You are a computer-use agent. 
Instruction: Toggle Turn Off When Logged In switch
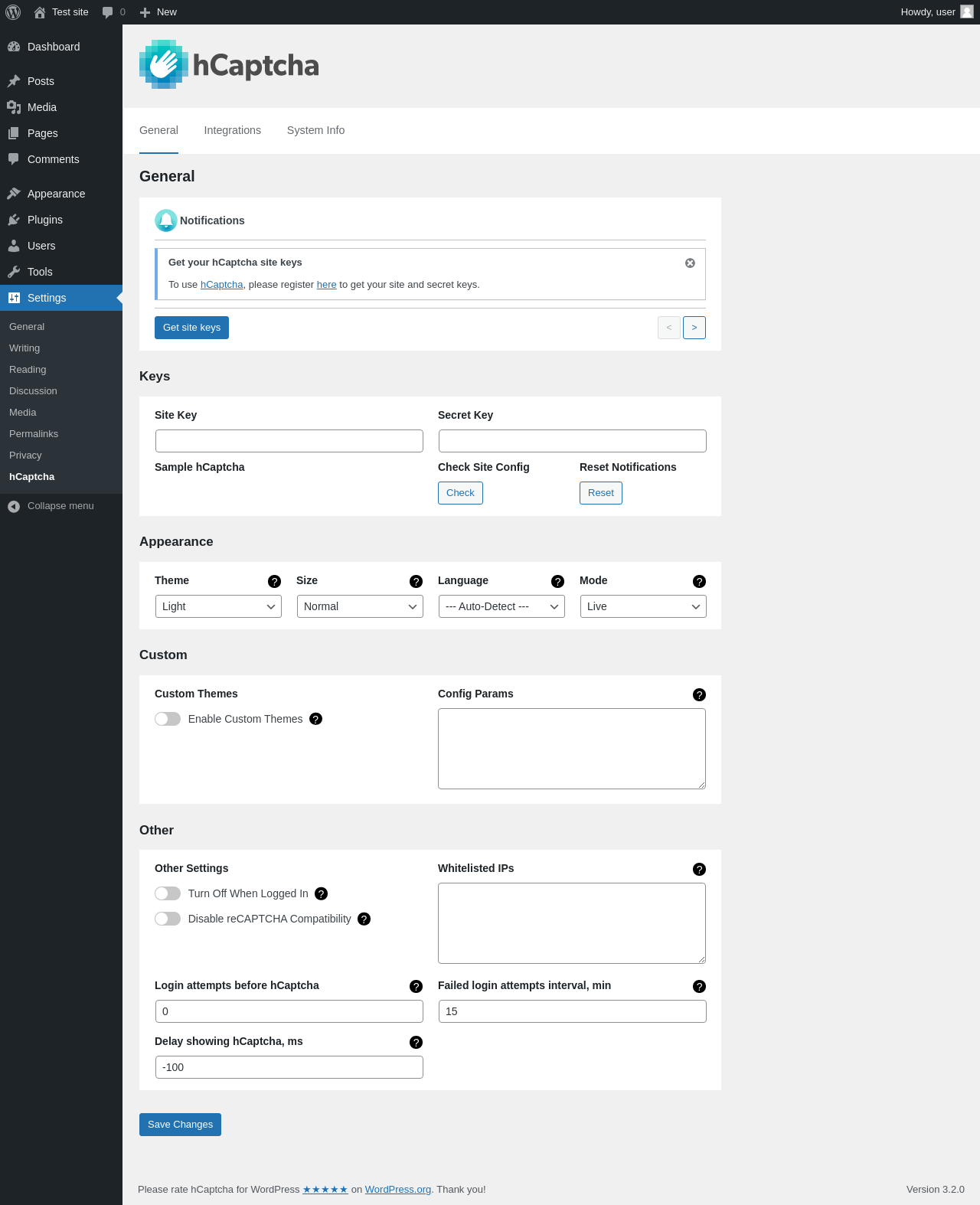coord(168,893)
